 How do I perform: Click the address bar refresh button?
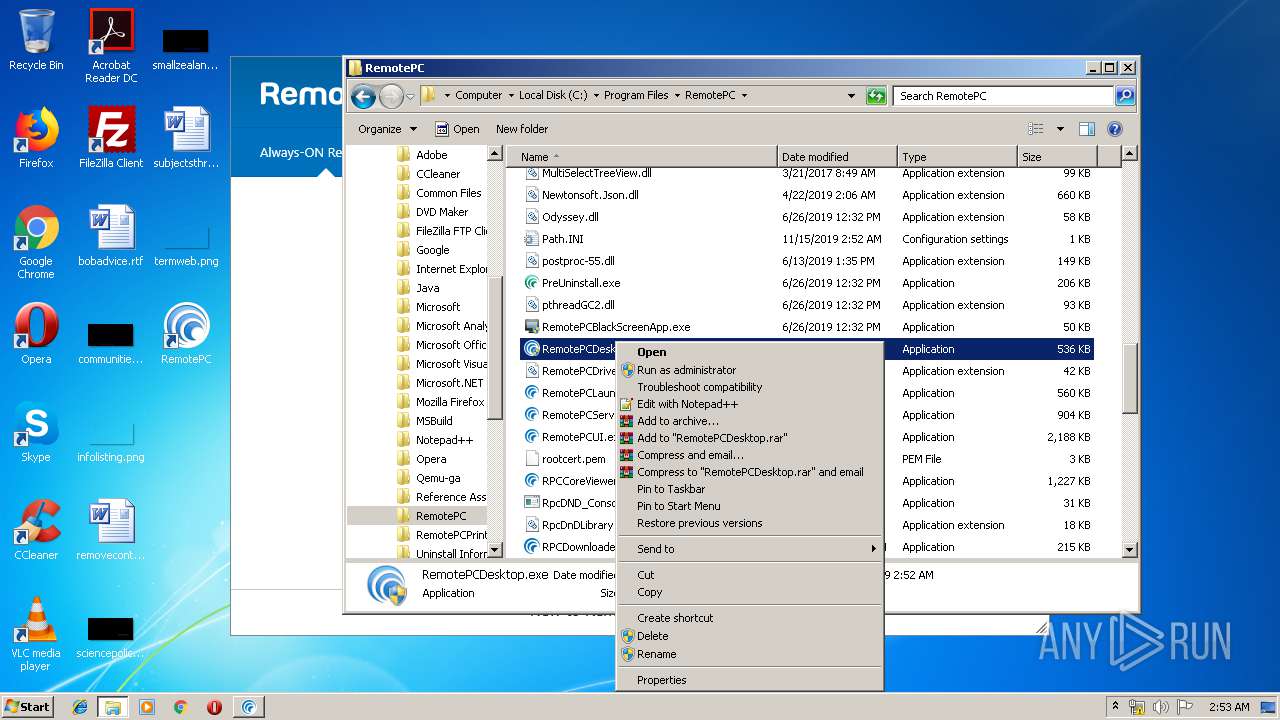tap(876, 96)
